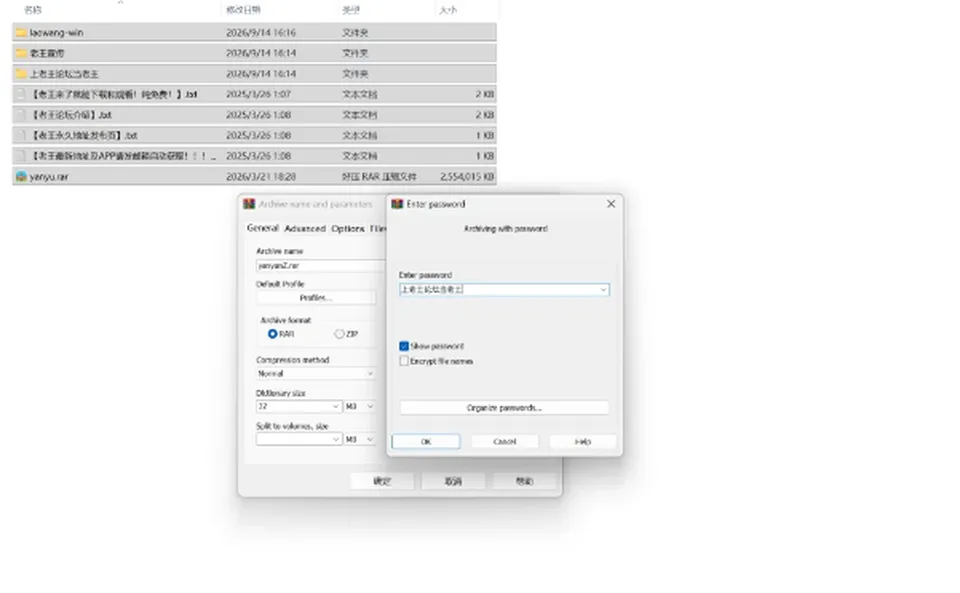Expand the Compression method dropdown

[370, 373]
